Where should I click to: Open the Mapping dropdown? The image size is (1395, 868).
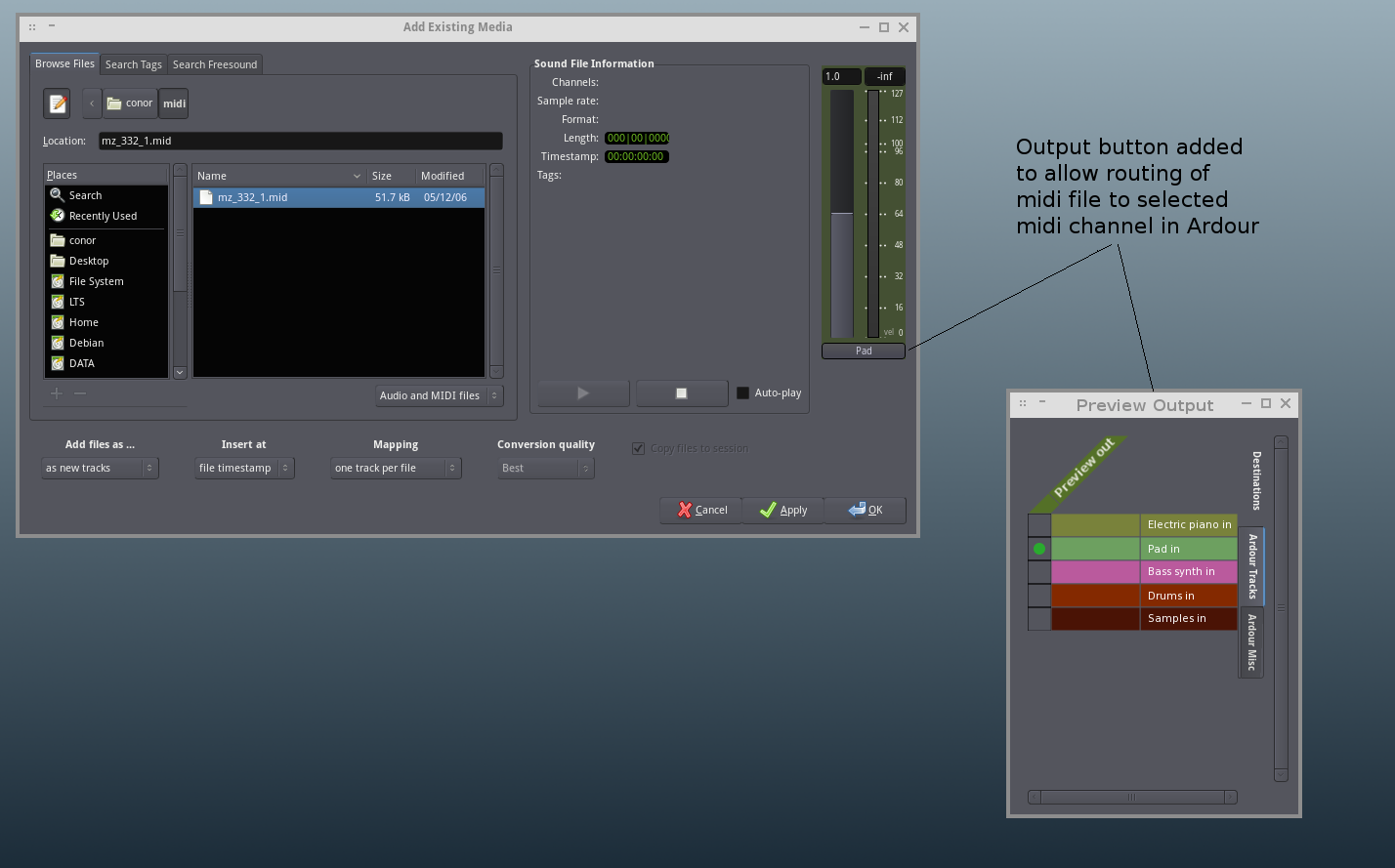(395, 468)
